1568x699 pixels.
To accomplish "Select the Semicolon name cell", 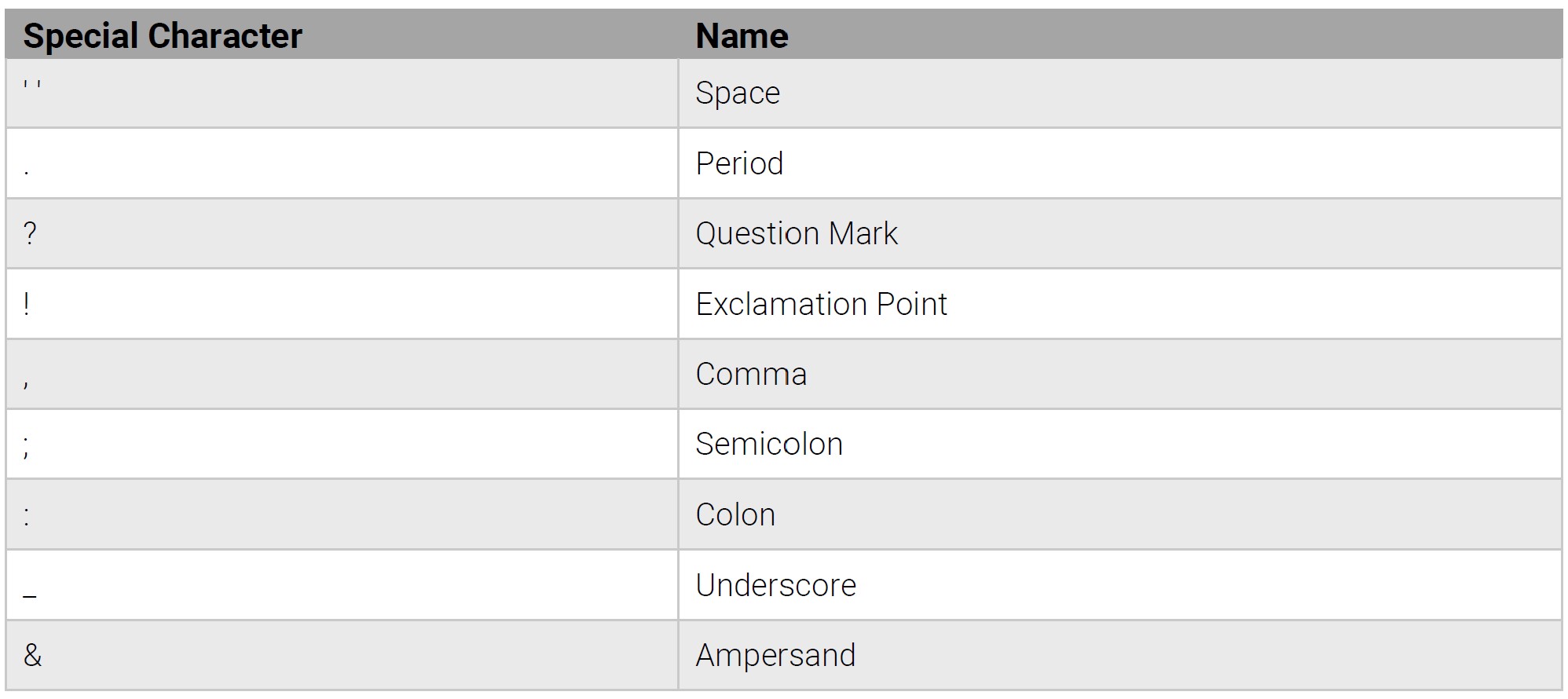I will [768, 444].
